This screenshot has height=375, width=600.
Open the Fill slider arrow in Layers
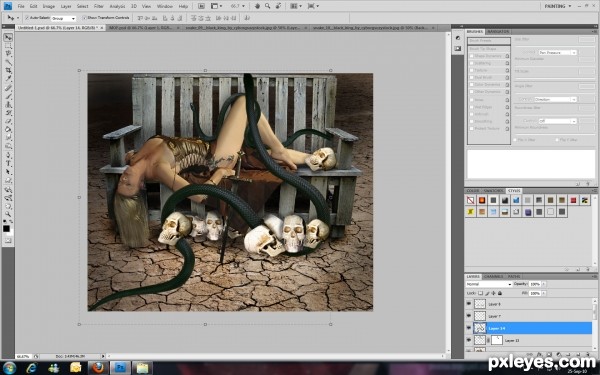tap(544, 293)
